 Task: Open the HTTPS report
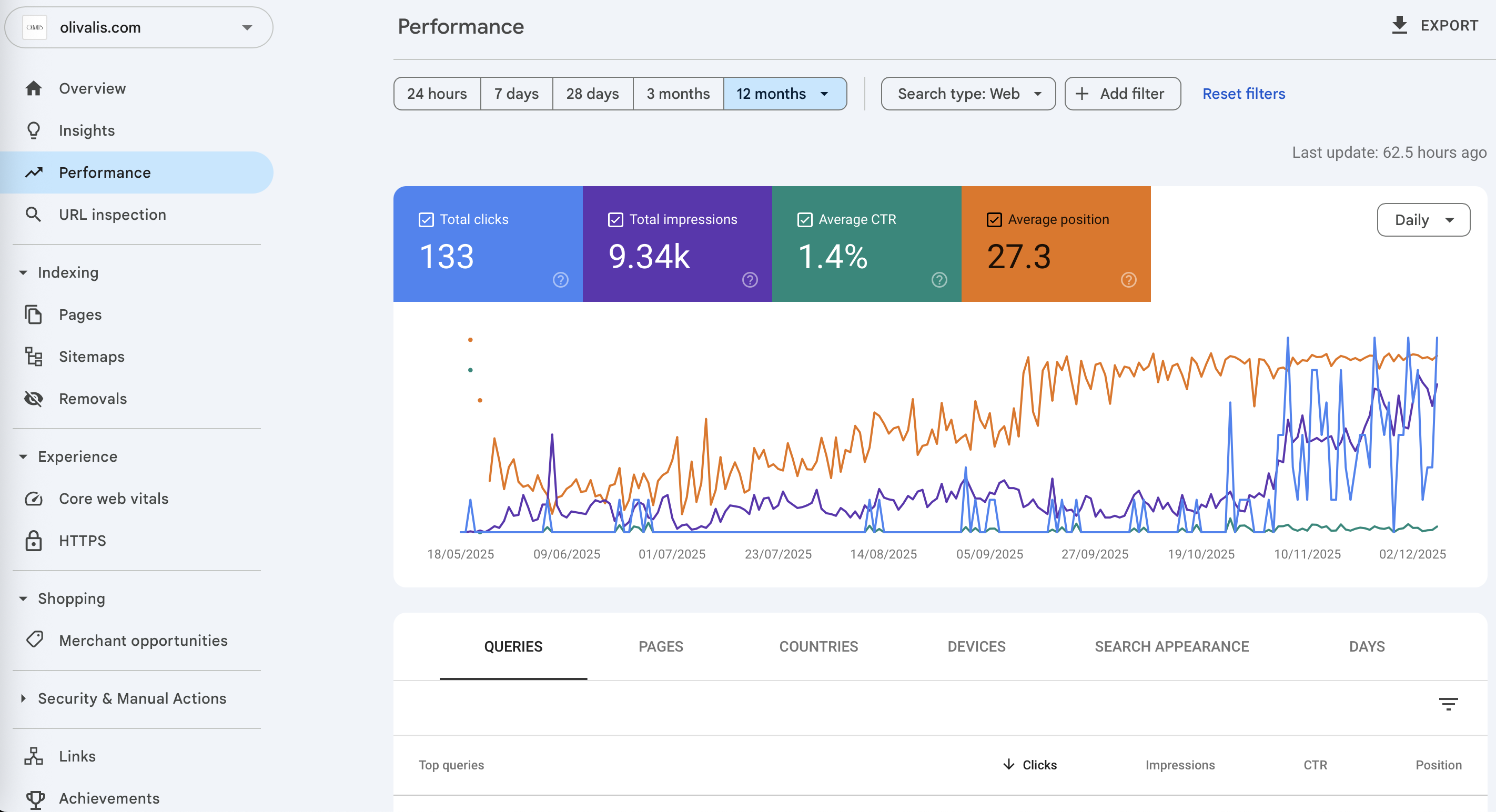click(x=82, y=540)
